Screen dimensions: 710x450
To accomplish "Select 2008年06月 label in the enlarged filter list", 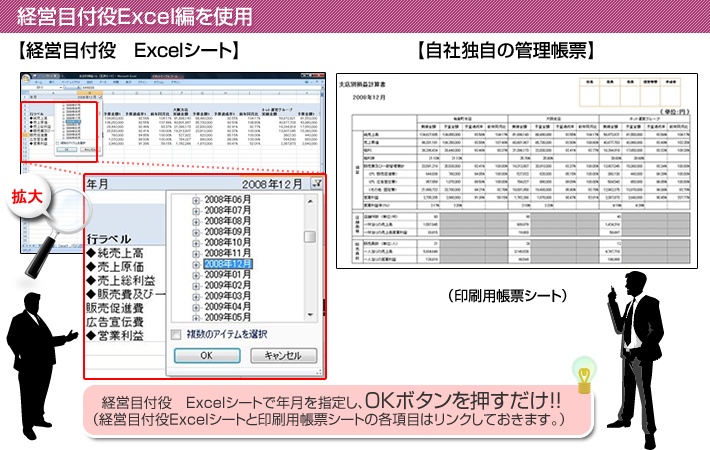I will tap(227, 200).
